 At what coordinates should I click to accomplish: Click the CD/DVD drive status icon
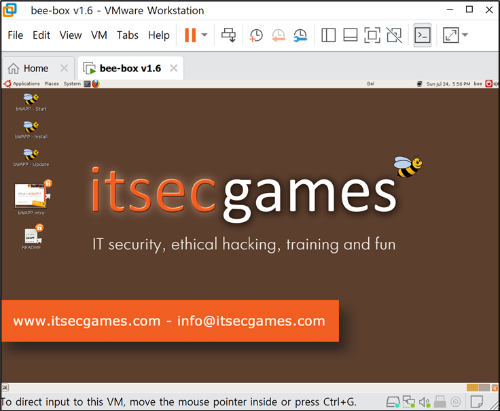pyautogui.click(x=456, y=402)
